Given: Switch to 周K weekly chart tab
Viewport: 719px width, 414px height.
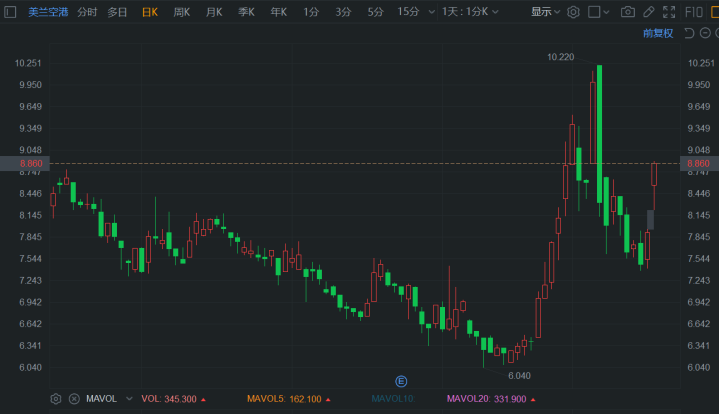Looking at the screenshot, I should pos(181,12).
